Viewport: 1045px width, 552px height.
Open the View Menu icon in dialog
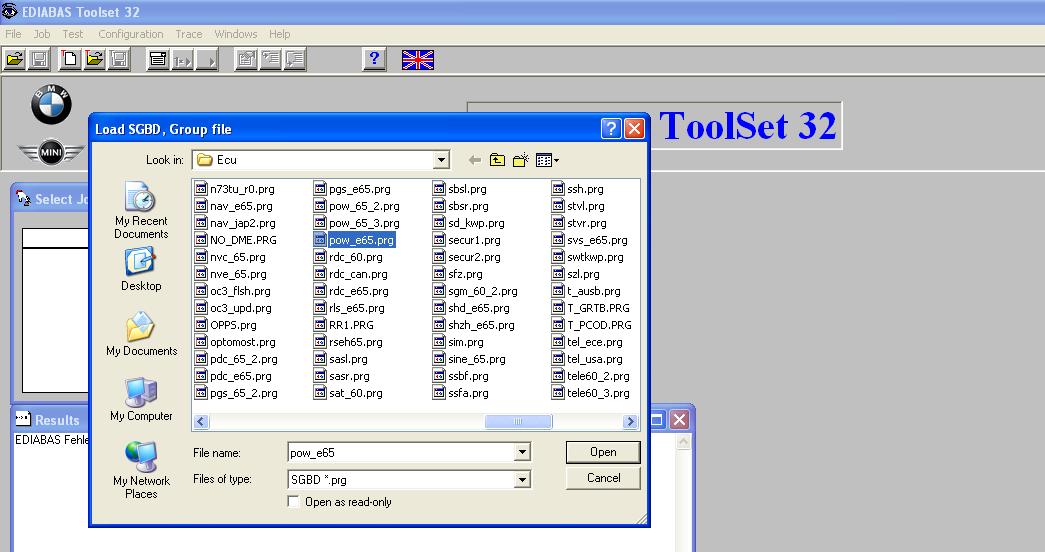pyautogui.click(x=547, y=160)
